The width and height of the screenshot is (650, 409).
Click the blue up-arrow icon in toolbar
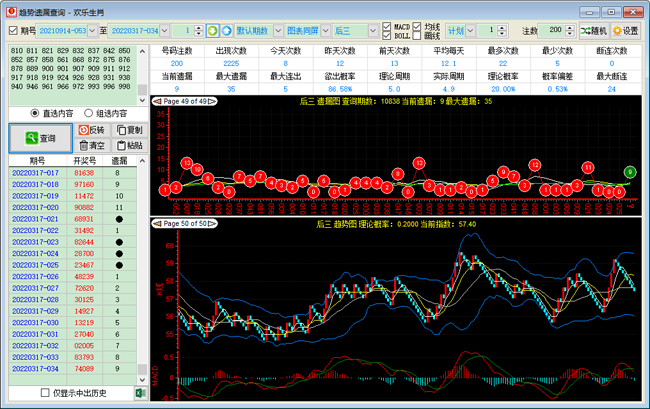pyautogui.click(x=226, y=31)
